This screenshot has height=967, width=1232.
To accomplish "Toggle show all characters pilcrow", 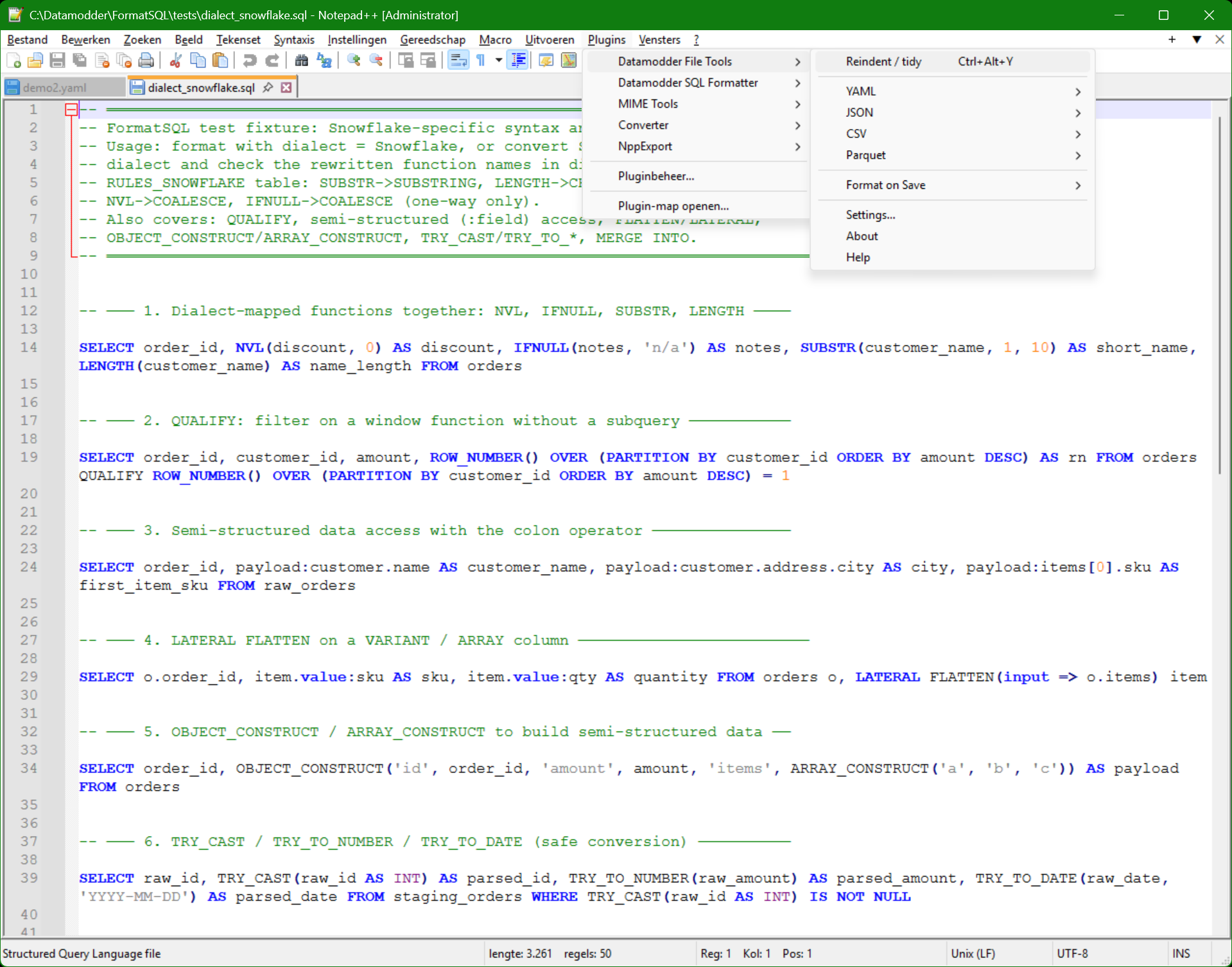I will pyautogui.click(x=481, y=60).
